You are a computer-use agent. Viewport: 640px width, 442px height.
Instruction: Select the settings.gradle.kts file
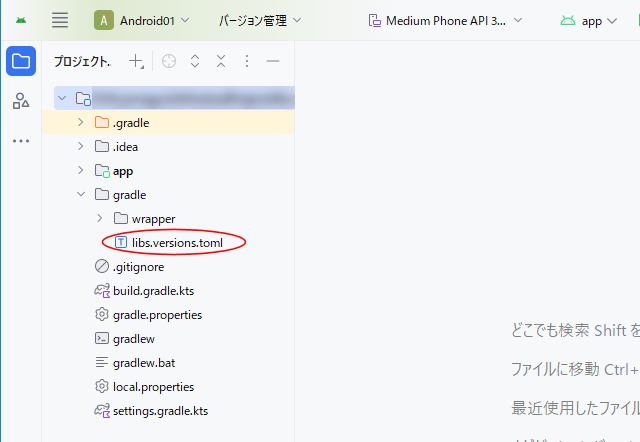click(160, 411)
